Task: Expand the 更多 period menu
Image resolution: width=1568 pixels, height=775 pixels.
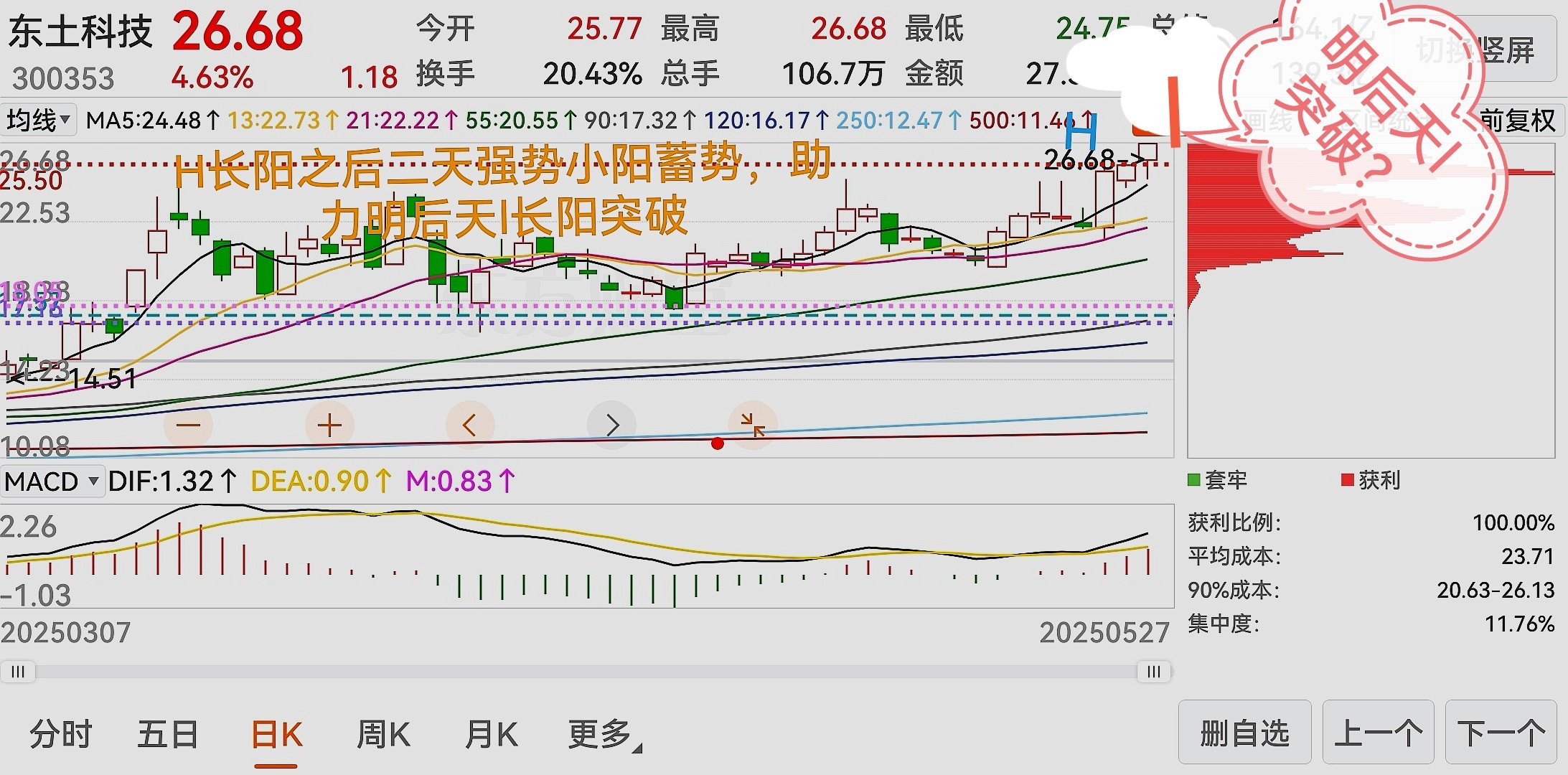Action: pos(604,735)
